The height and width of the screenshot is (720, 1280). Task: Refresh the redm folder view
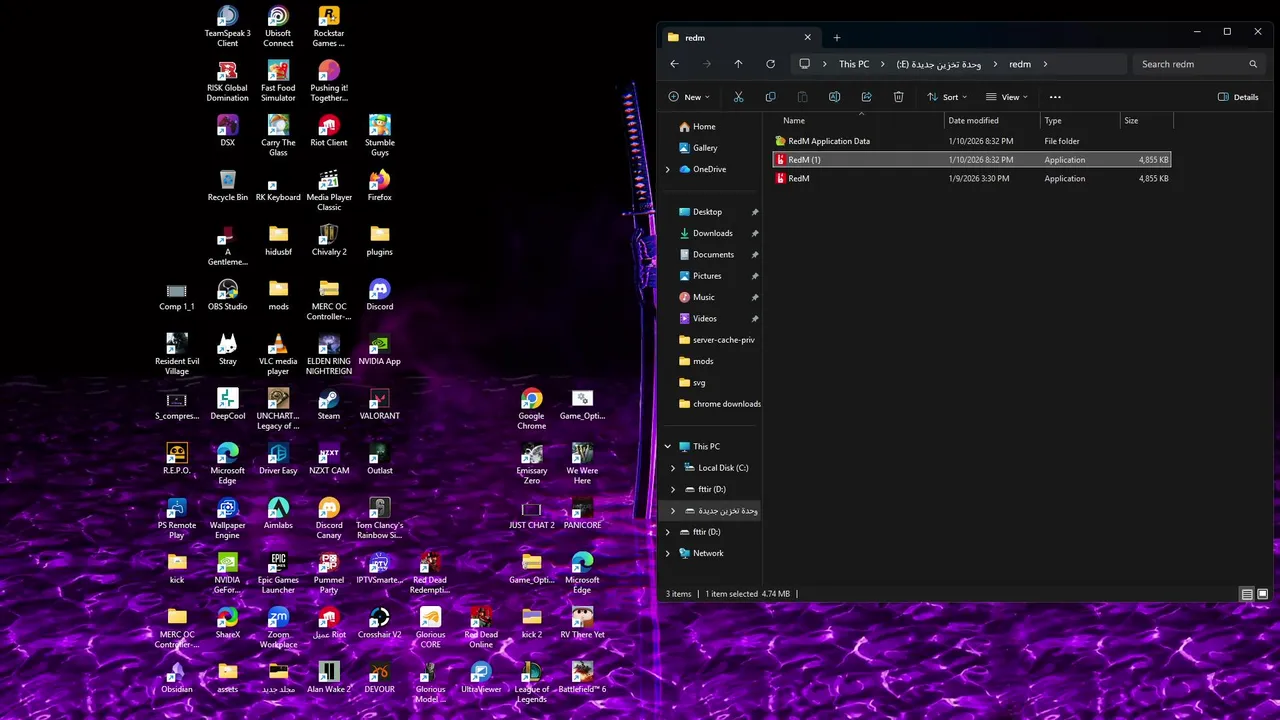point(770,64)
